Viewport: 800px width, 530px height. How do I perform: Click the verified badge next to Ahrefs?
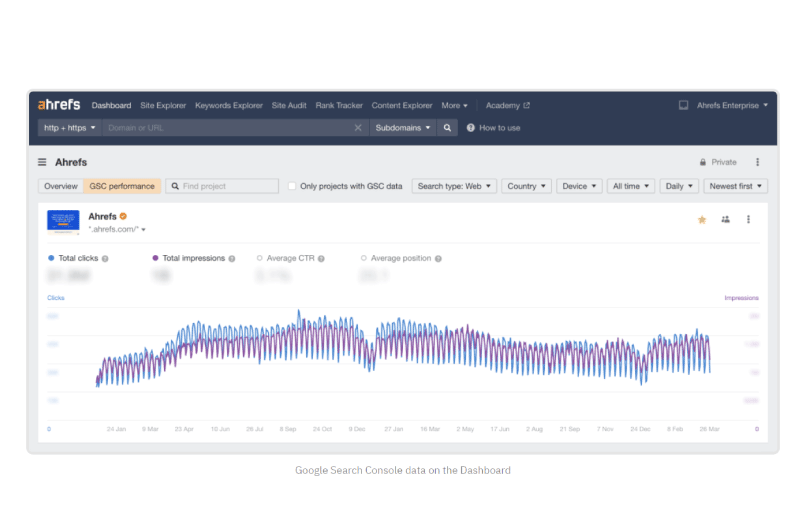[123, 216]
